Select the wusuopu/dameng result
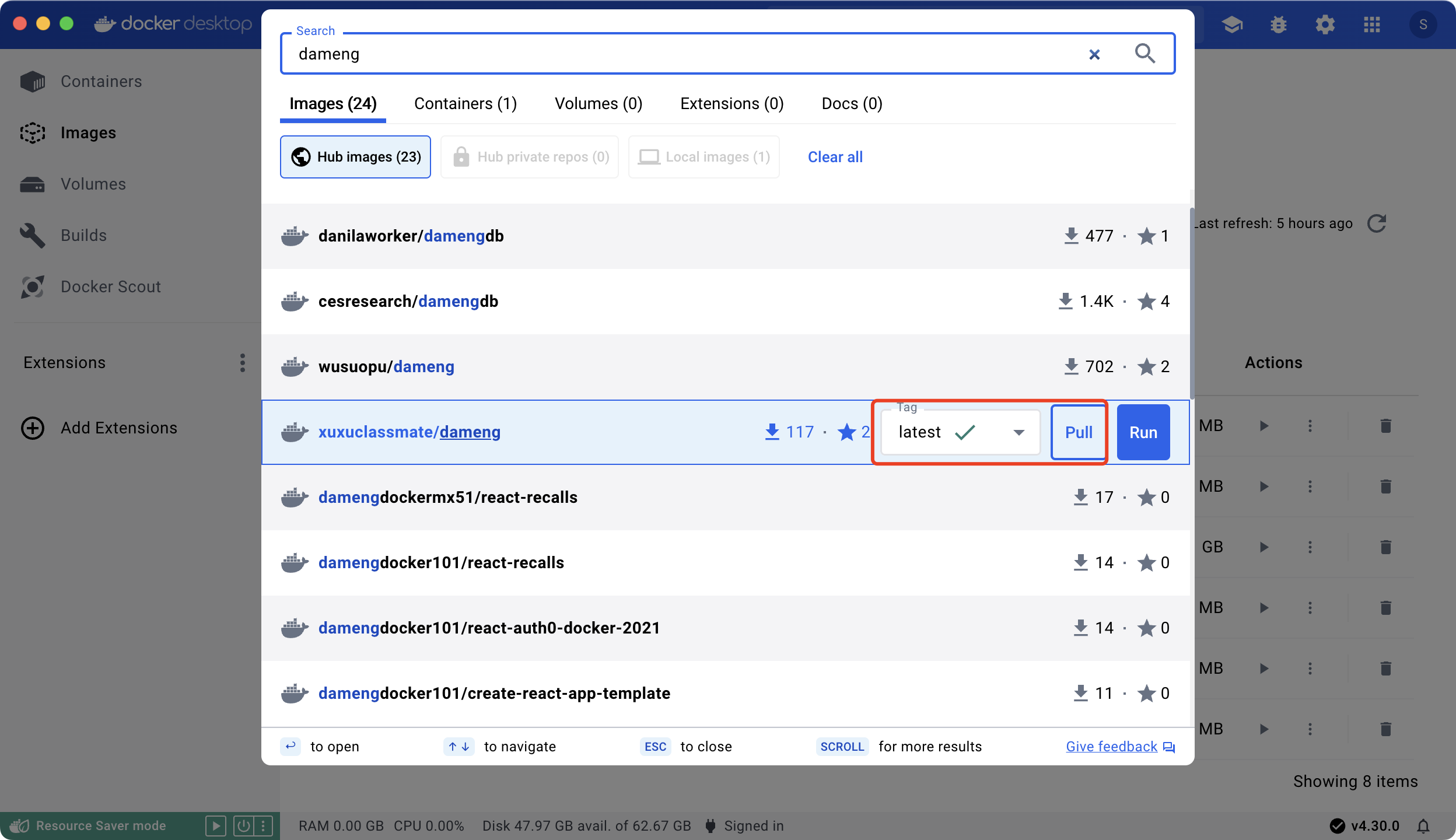The image size is (1456, 840). click(726, 366)
